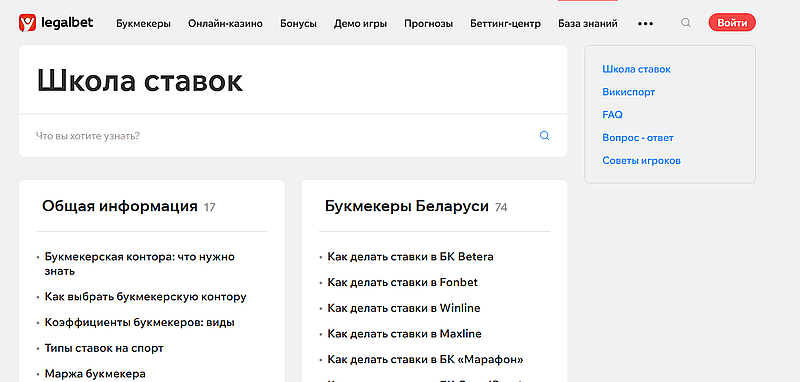Expand the three-dots more menu
Viewport: 800px width, 382px height.
[645, 23]
